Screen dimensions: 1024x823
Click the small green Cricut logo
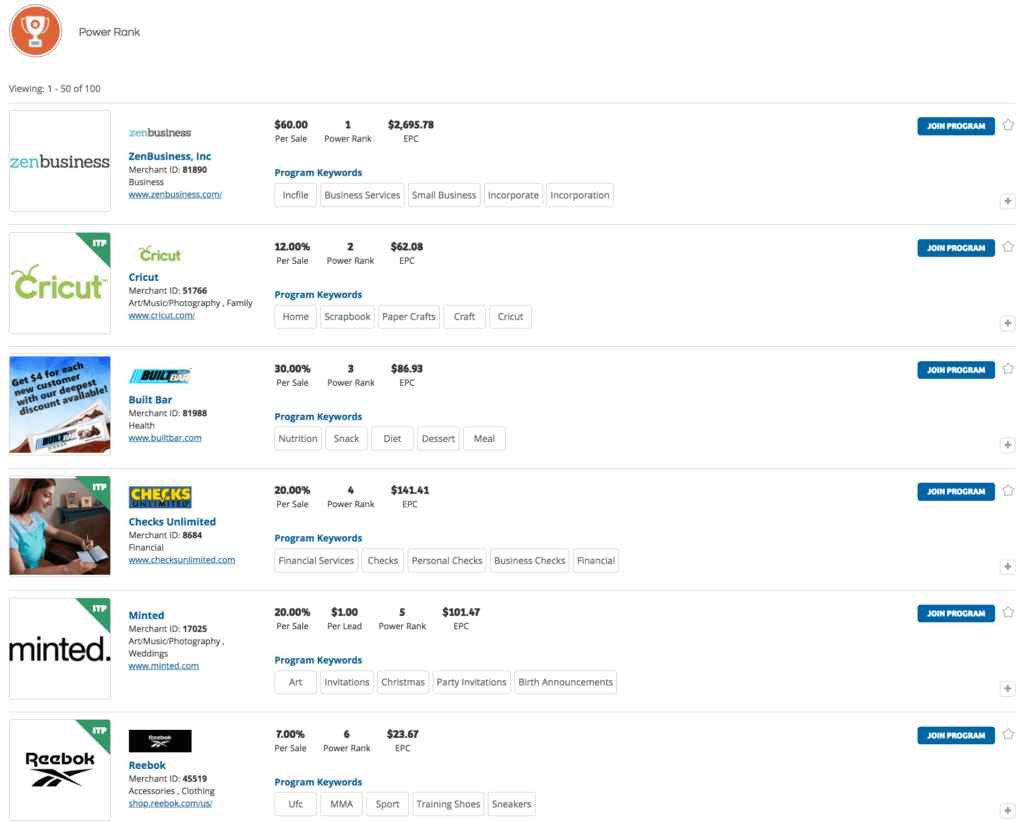(160, 254)
